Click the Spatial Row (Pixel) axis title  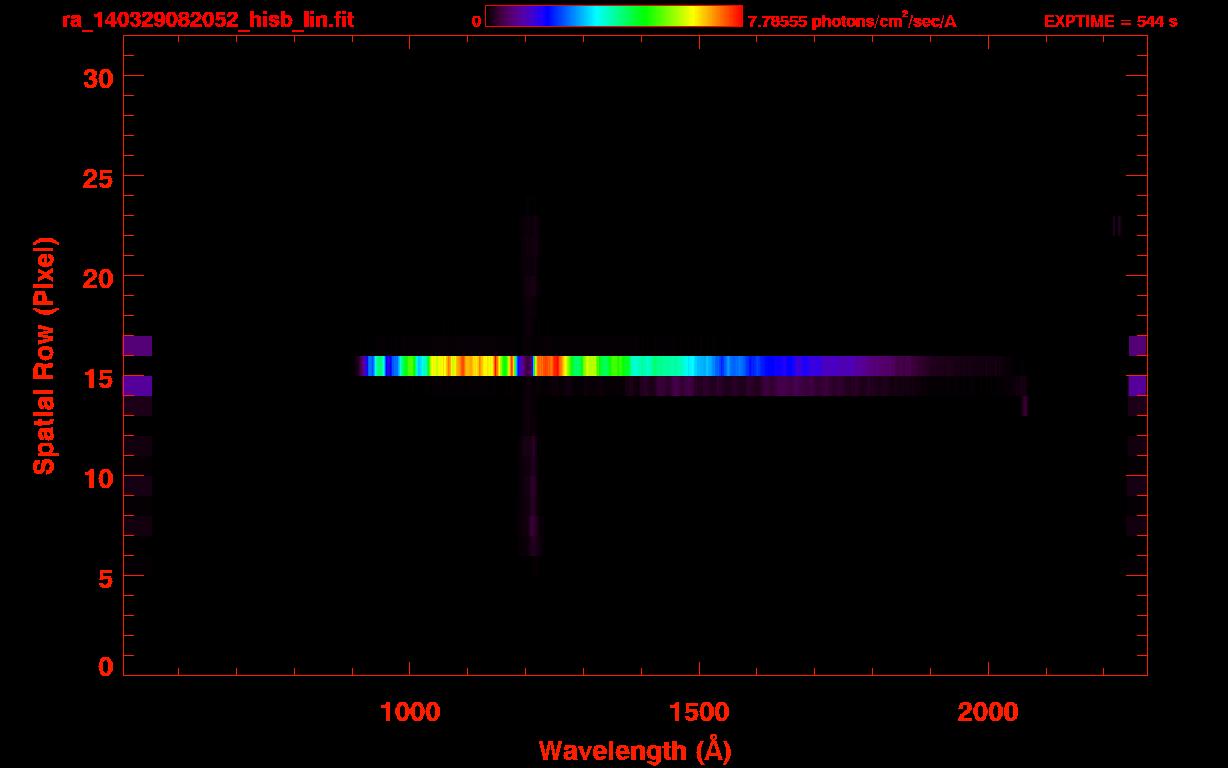pos(45,356)
